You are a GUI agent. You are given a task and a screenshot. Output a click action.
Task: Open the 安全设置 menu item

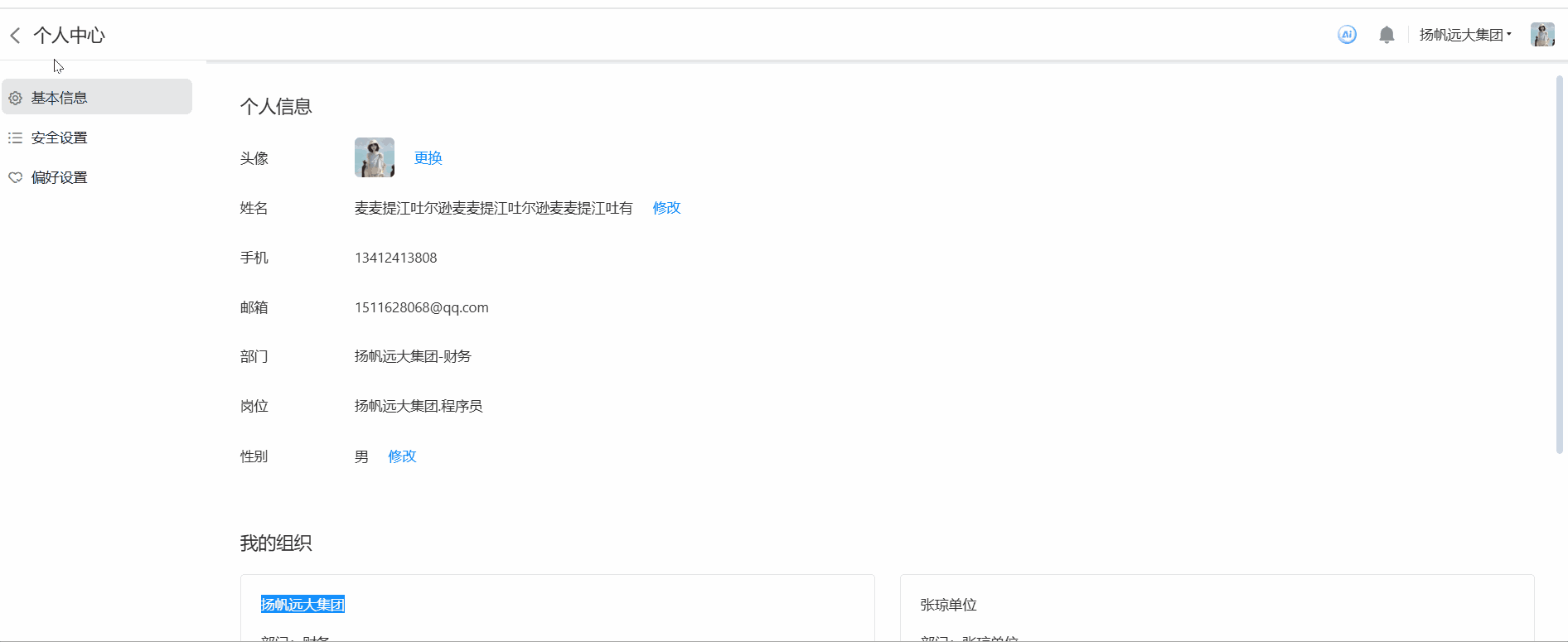60,138
